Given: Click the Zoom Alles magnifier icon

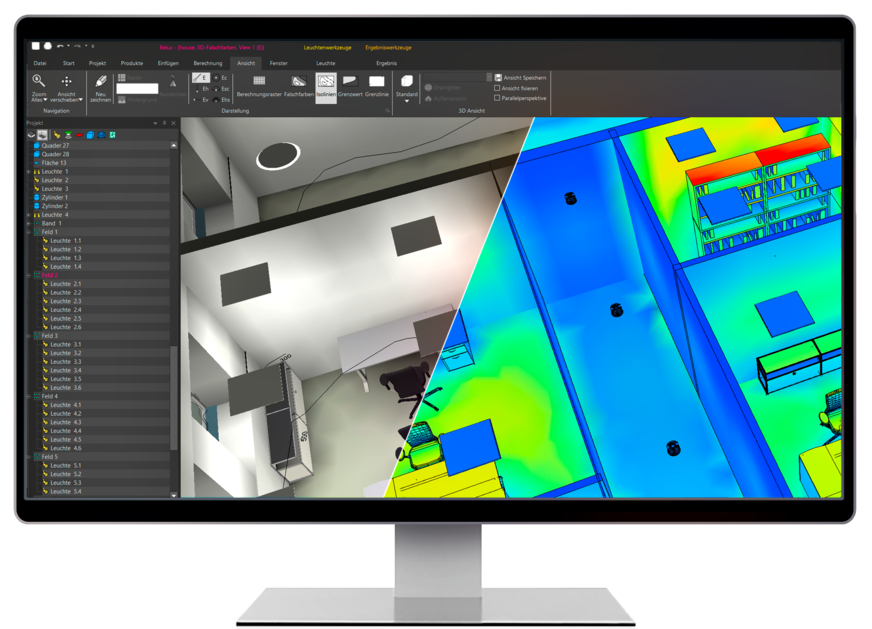Looking at the screenshot, I should 38,81.
